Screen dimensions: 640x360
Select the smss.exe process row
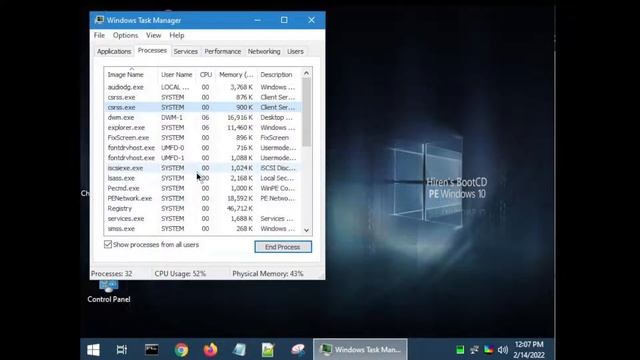(203, 229)
